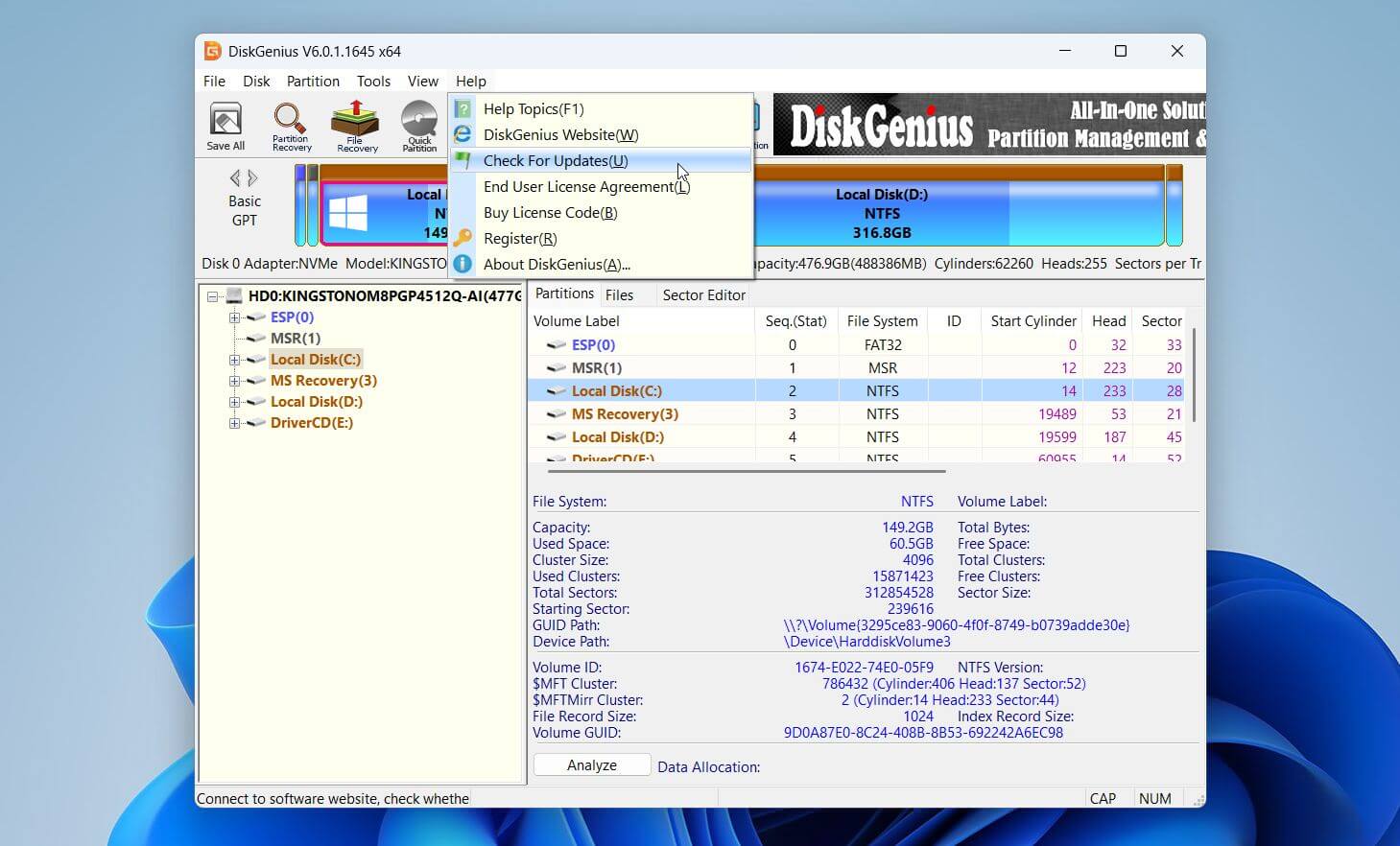Click the partition list horizontal scrollbar

(x=747, y=471)
